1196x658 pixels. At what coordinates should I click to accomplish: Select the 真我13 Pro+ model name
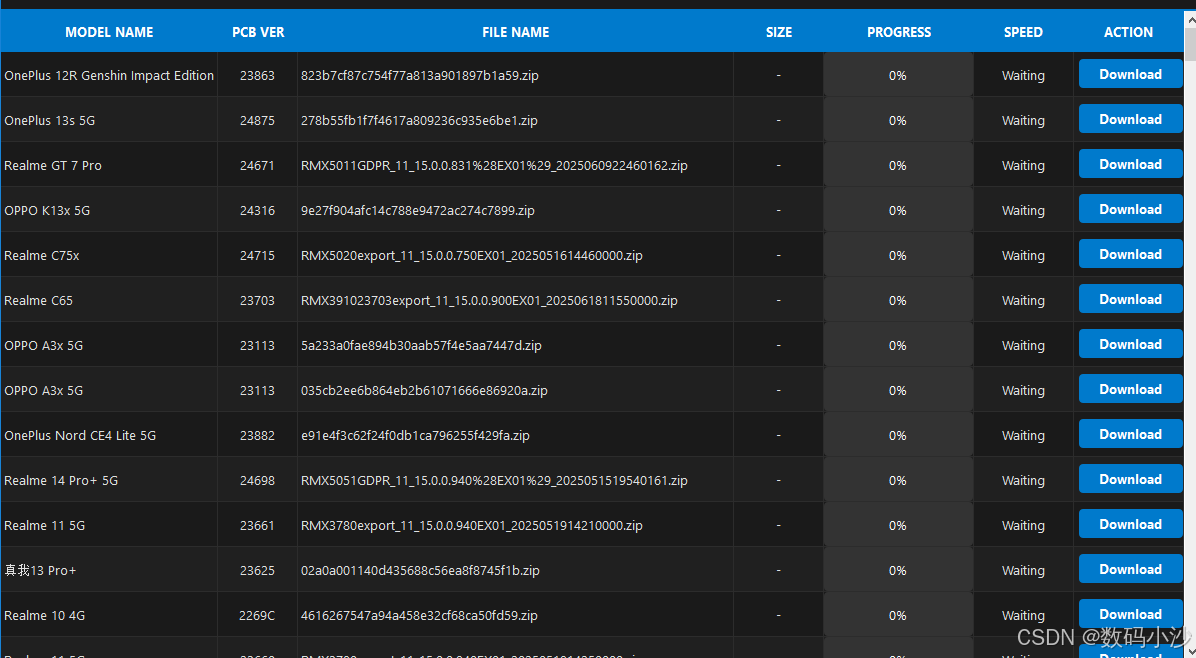click(40, 570)
